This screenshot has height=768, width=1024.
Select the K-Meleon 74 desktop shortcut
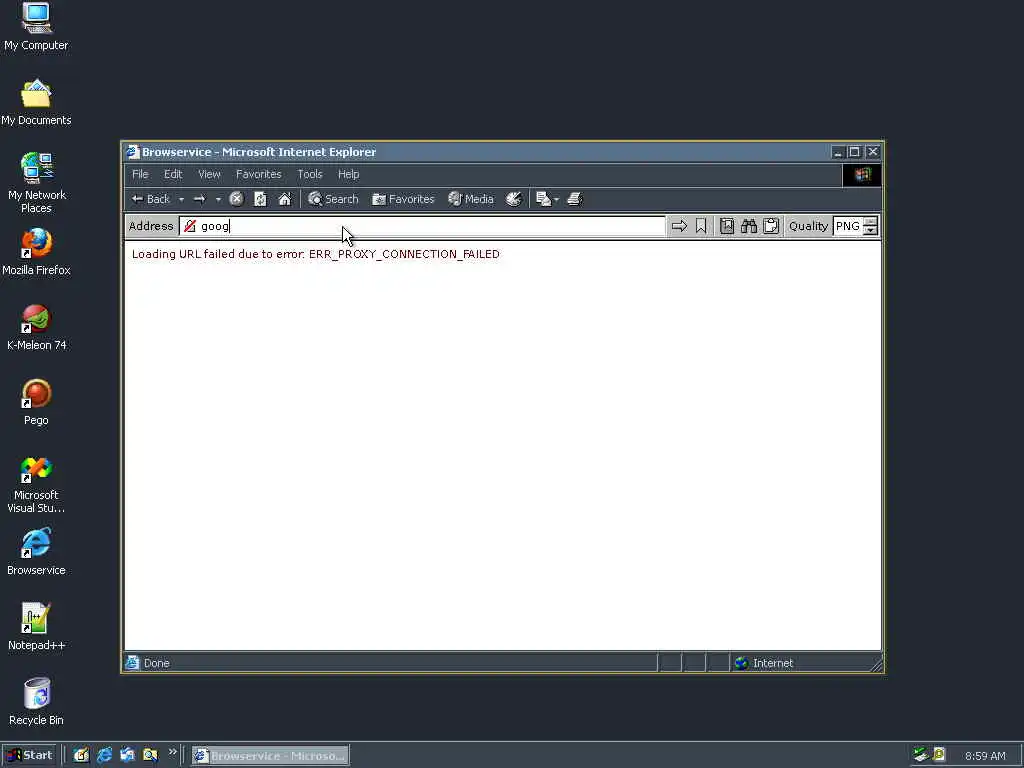(36, 327)
